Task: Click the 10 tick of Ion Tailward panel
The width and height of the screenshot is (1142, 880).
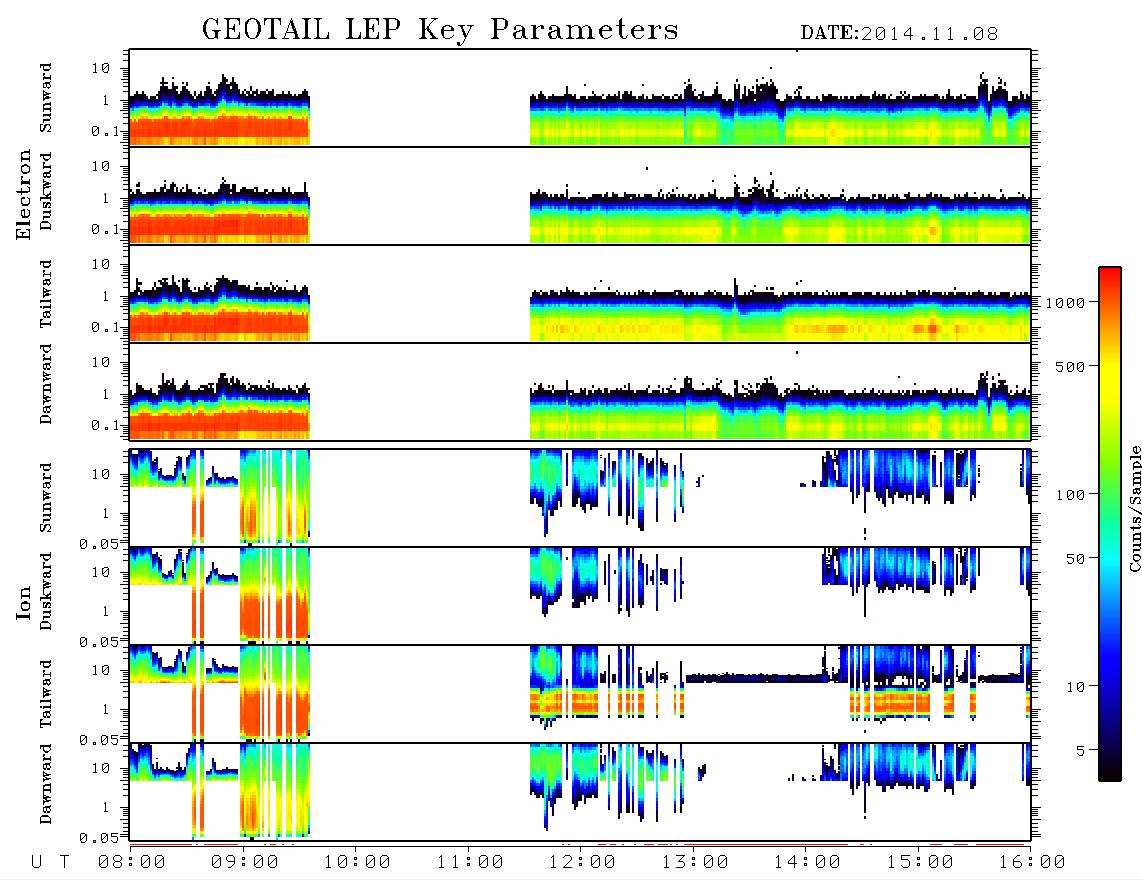Action: [101, 670]
